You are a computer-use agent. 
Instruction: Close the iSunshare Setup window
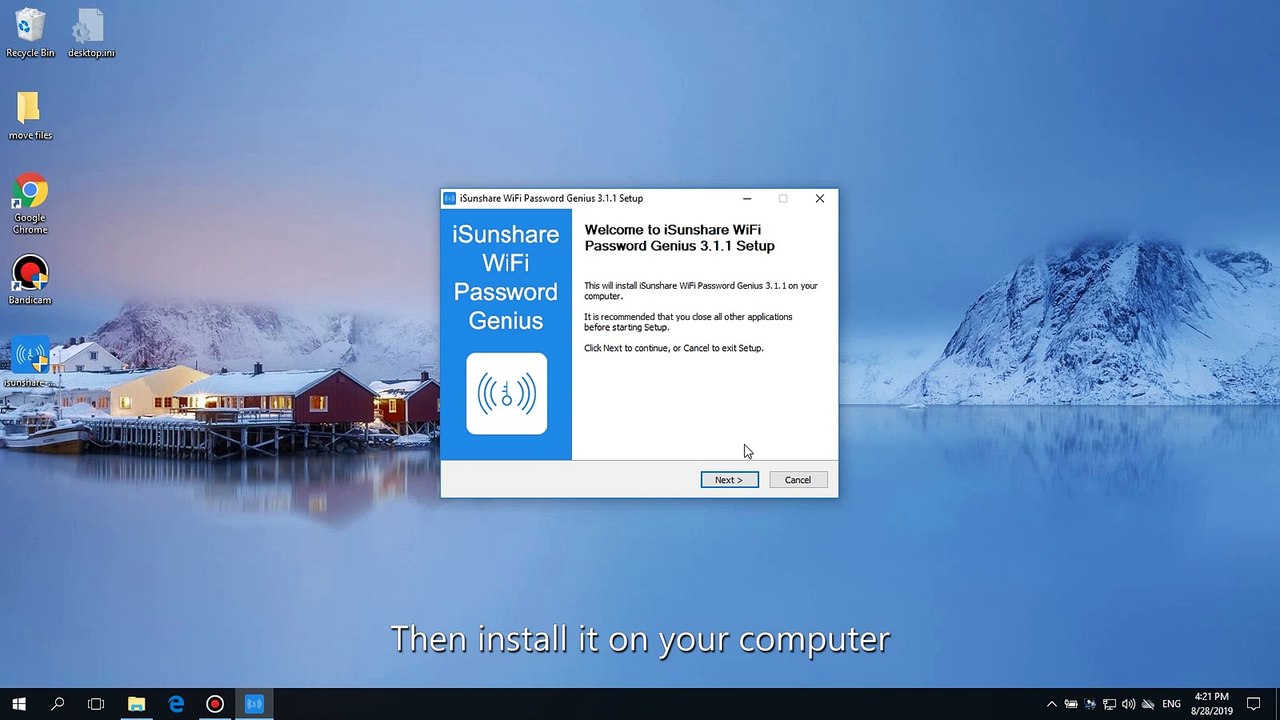(x=820, y=198)
